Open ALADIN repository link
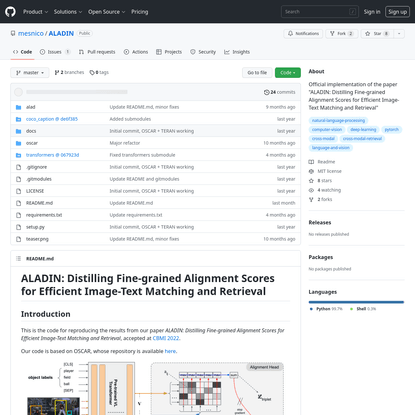415x415 pixels. 61,33
